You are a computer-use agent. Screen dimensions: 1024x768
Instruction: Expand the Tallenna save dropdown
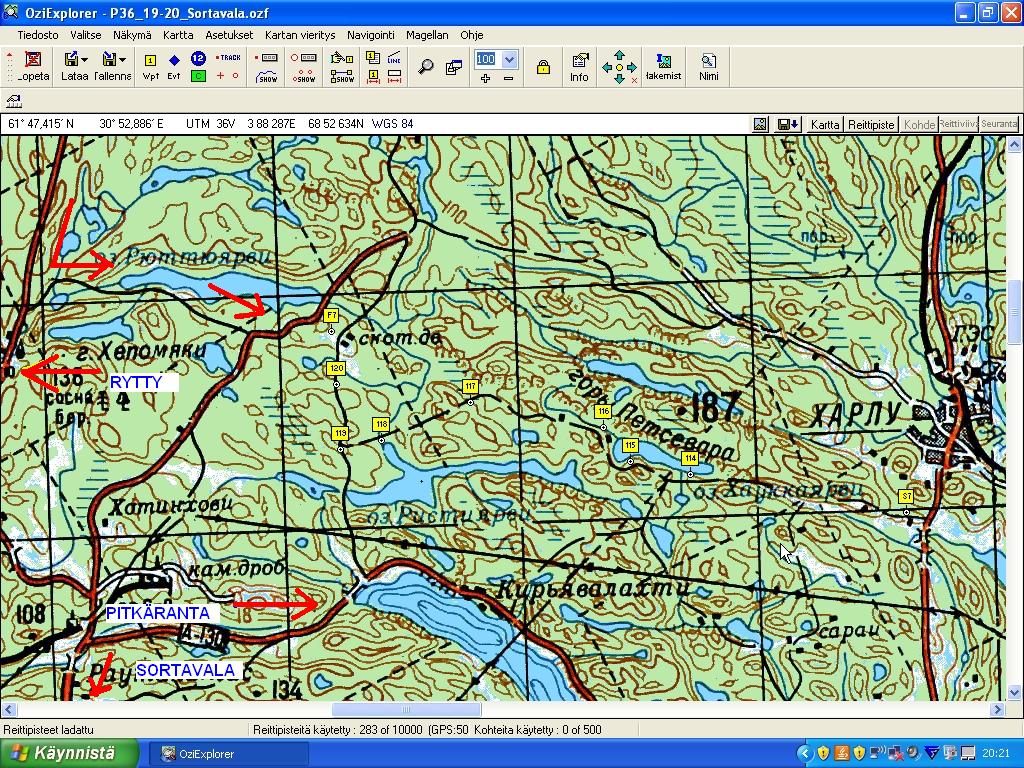tap(123, 60)
